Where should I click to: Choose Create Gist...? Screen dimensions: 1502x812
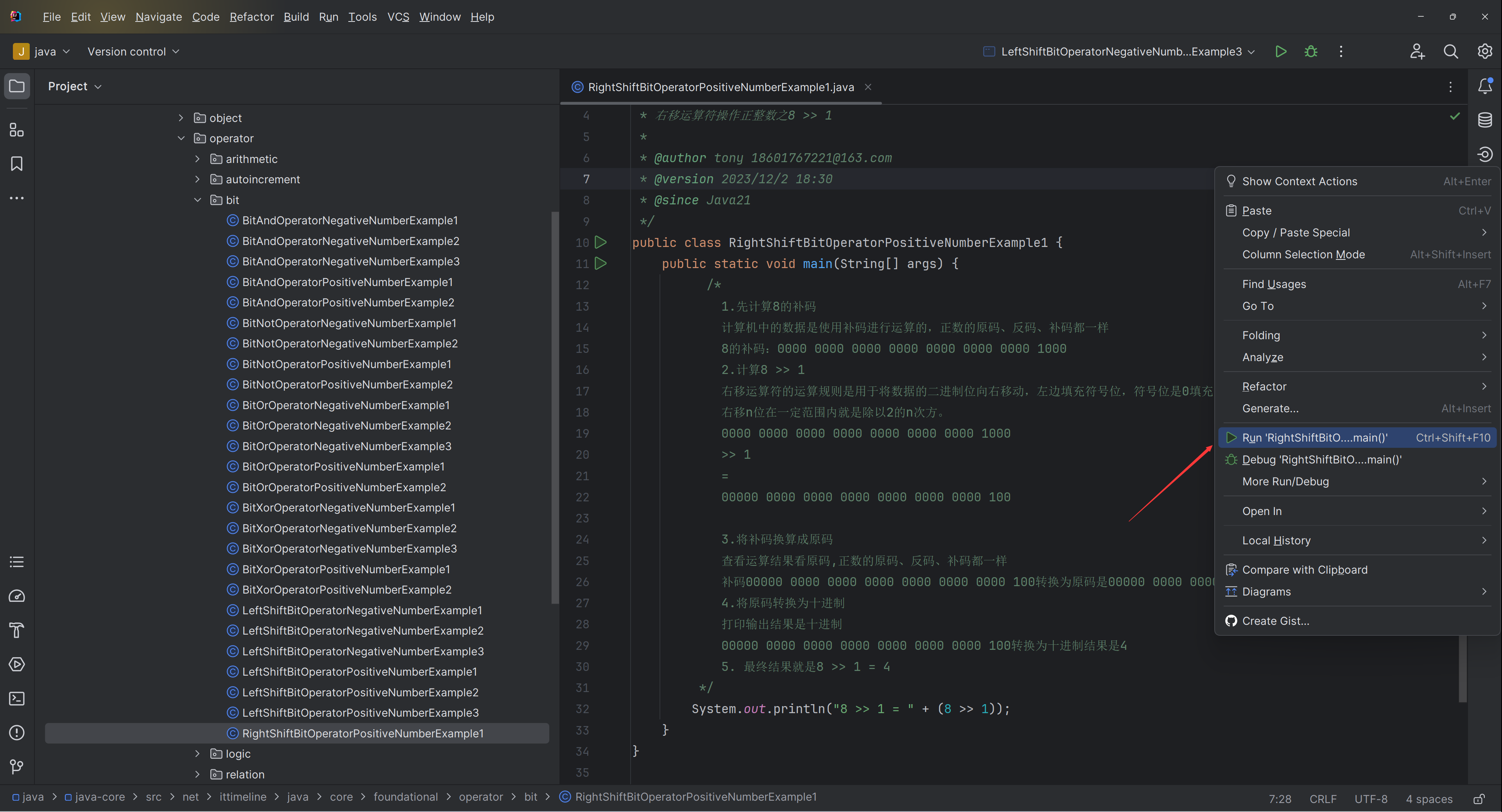pos(1358,621)
